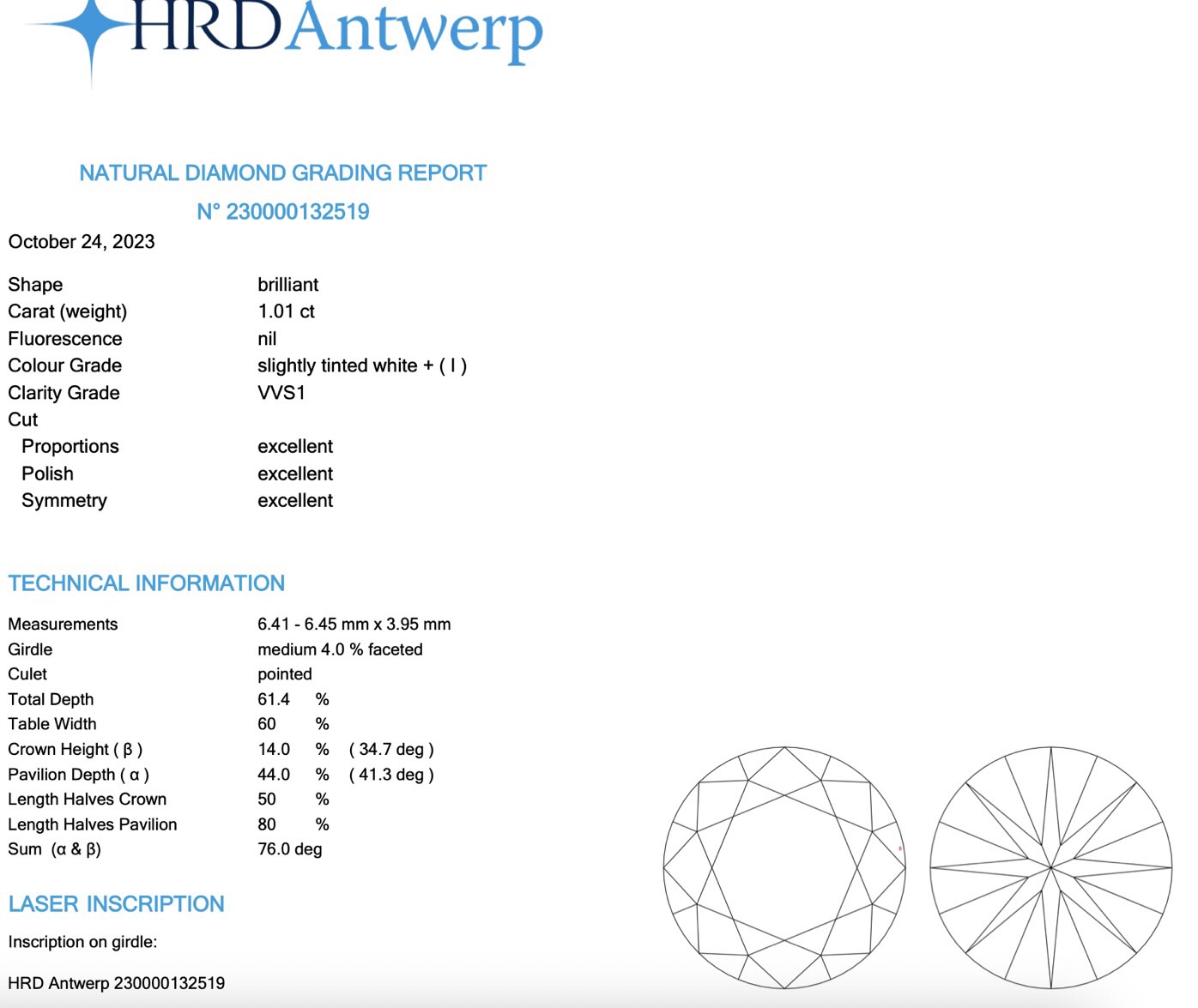This screenshot has height=1008, width=1198.
Task: Click girdle value medium 4.0 % faceted
Action: pos(340,649)
